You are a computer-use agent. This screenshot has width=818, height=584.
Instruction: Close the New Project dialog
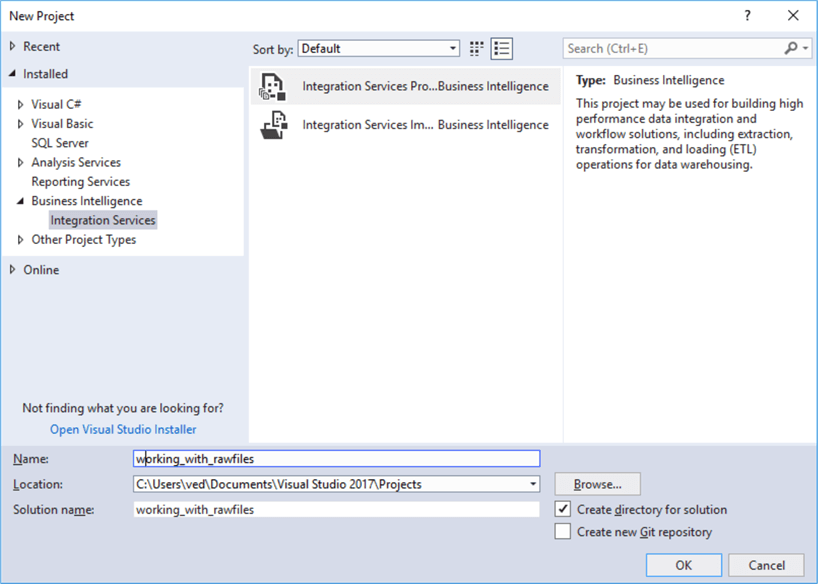793,16
